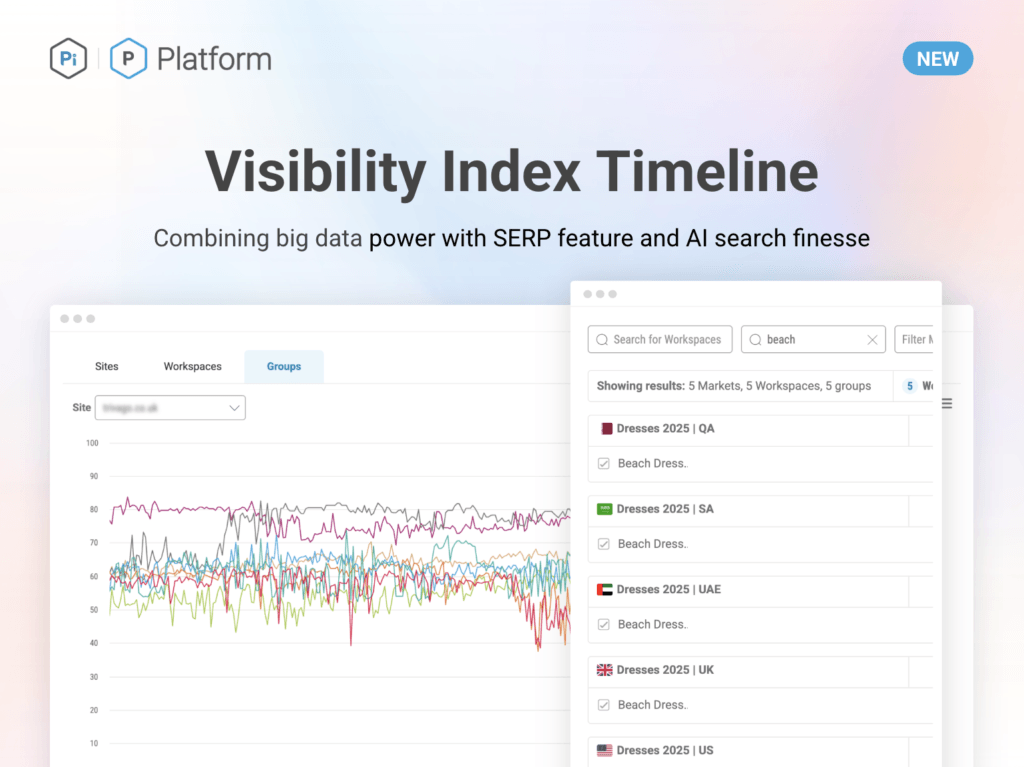Viewport: 1024px width, 767px height.
Task: Switch to the Sites tab
Action: 107,367
